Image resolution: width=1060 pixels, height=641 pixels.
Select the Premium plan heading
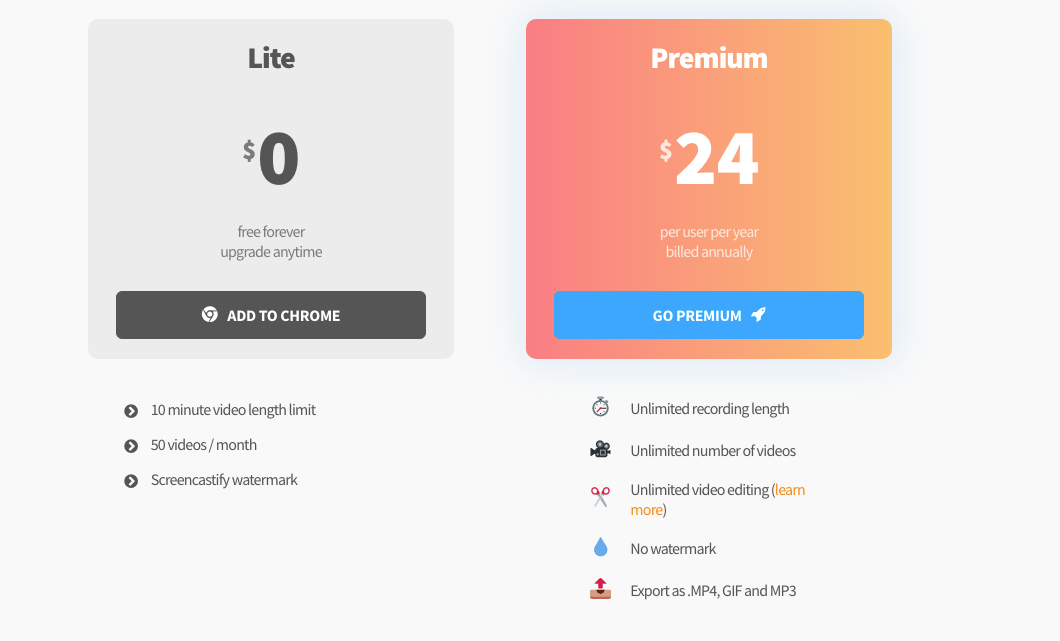coord(709,58)
